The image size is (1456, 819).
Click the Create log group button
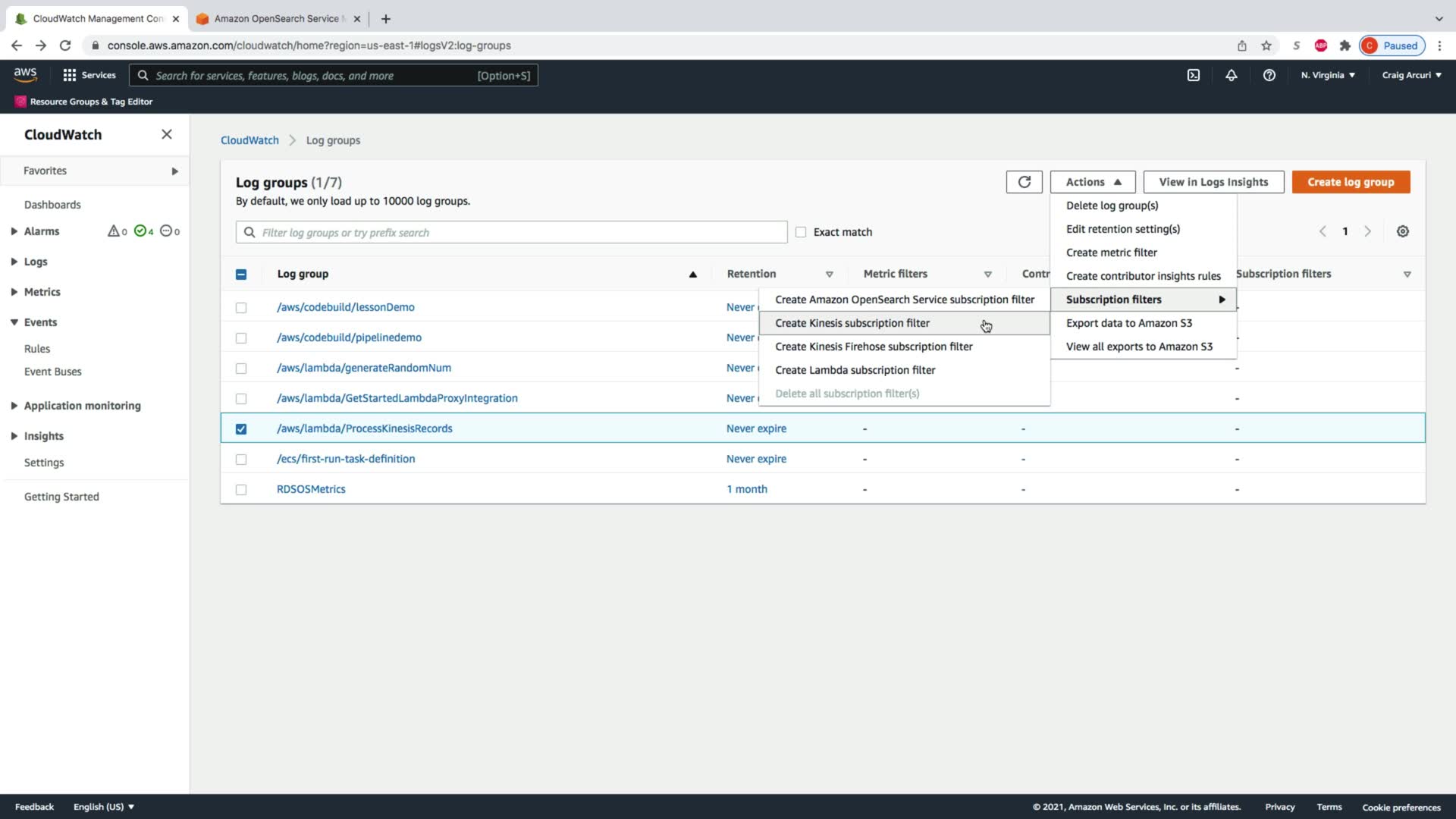(1350, 182)
